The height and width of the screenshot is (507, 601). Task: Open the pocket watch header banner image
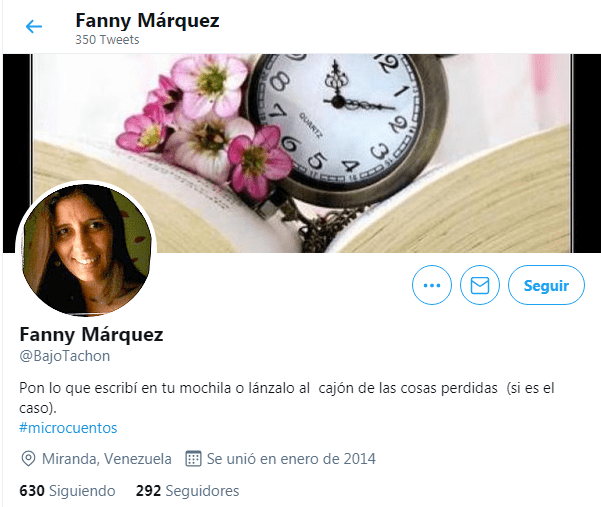(x=301, y=153)
